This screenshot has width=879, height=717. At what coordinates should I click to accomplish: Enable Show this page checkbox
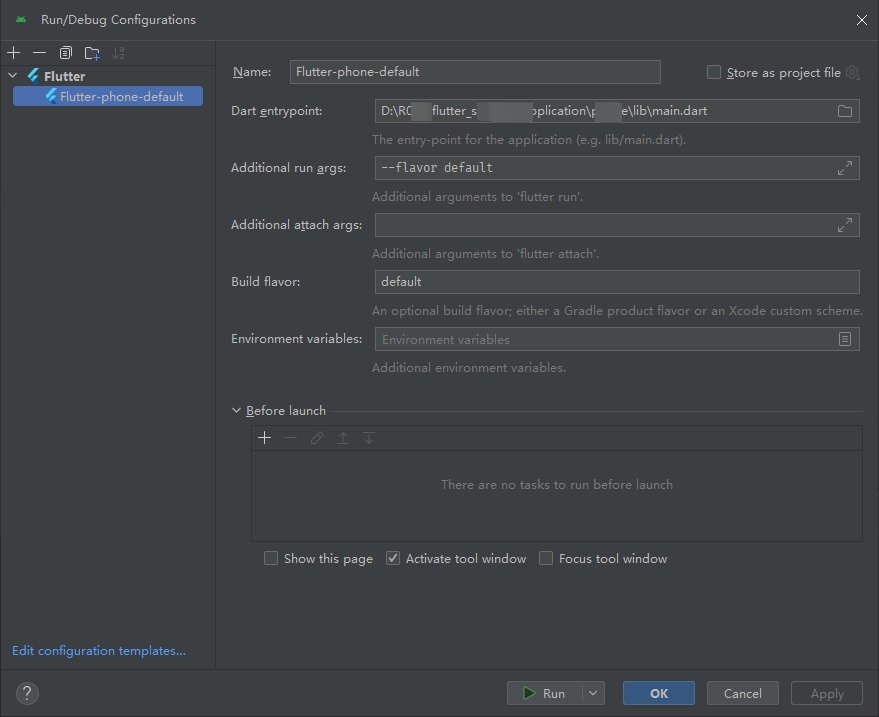coord(271,558)
